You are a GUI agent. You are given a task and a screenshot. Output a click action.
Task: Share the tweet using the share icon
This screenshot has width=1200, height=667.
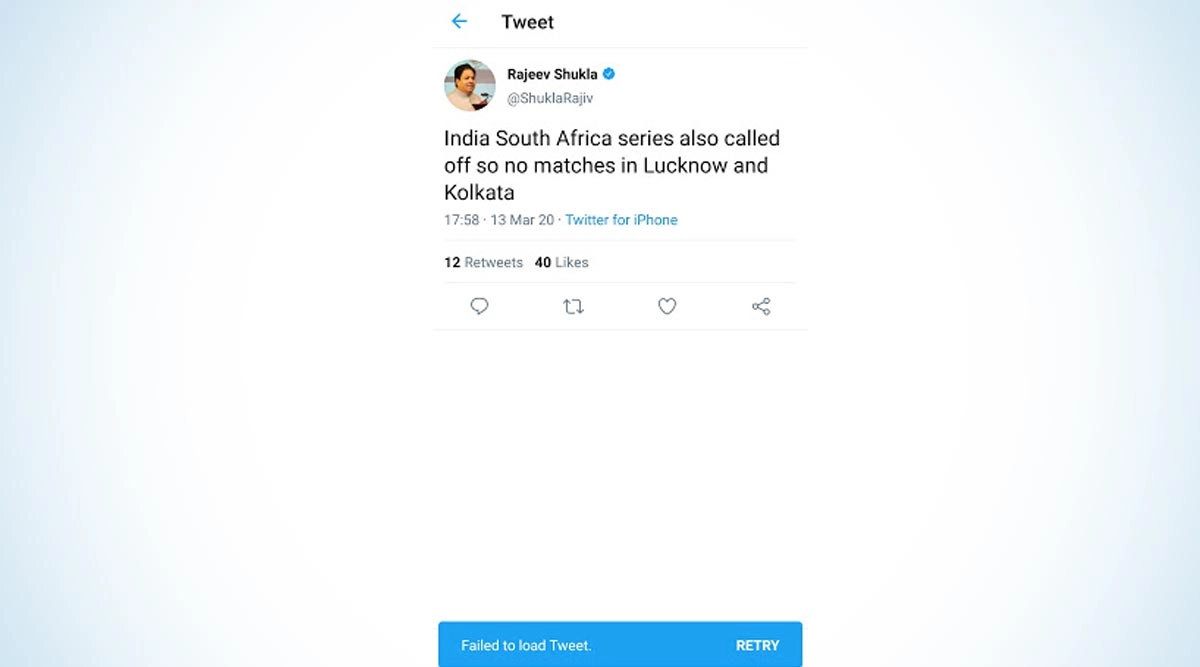pos(761,306)
